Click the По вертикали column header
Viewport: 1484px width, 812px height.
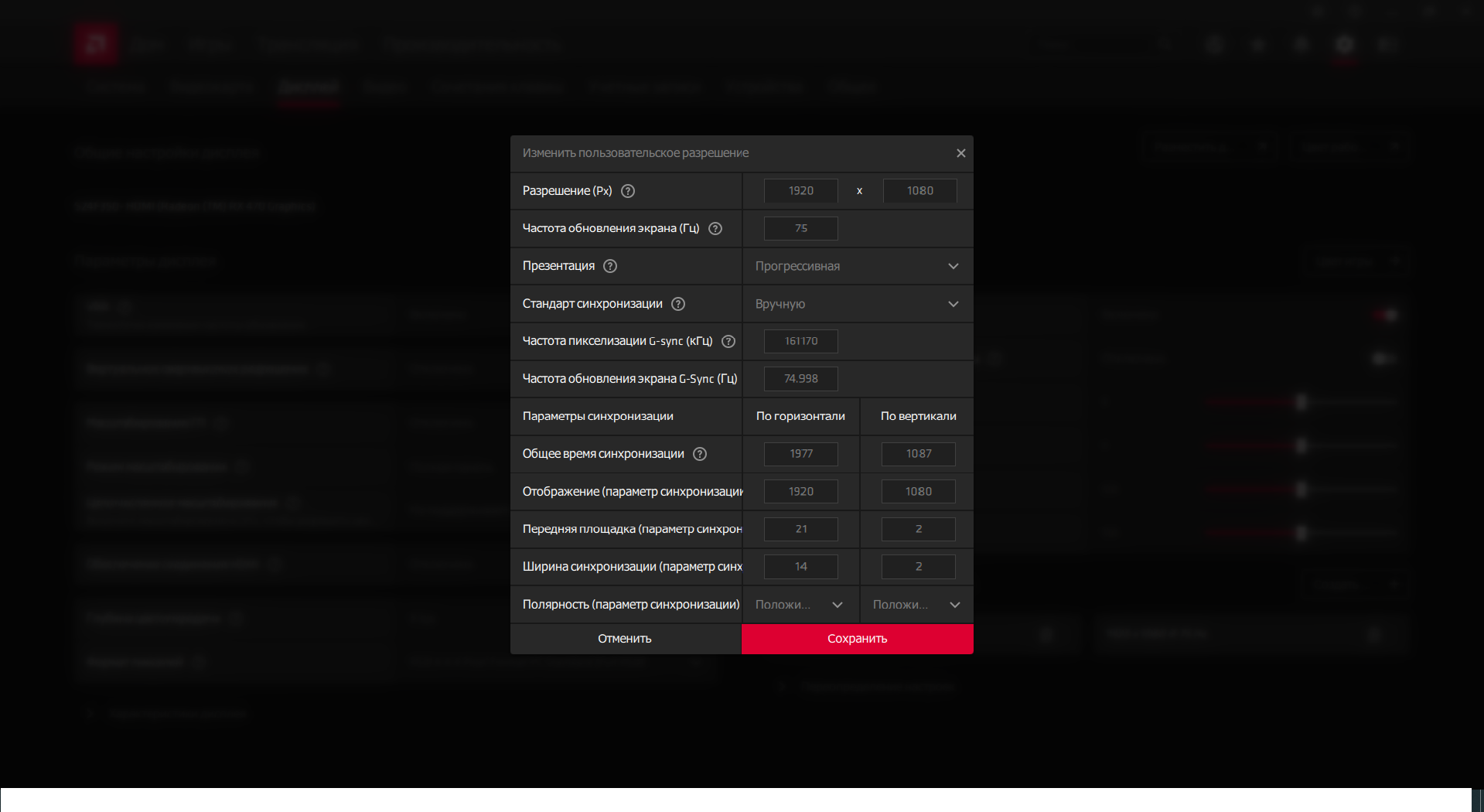(x=919, y=416)
